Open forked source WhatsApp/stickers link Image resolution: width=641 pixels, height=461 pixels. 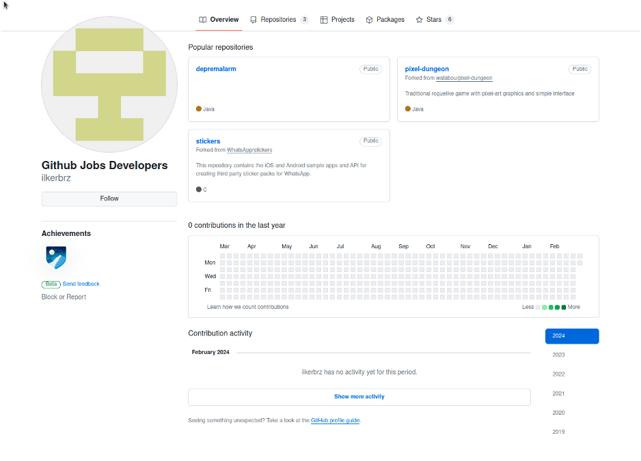249,150
